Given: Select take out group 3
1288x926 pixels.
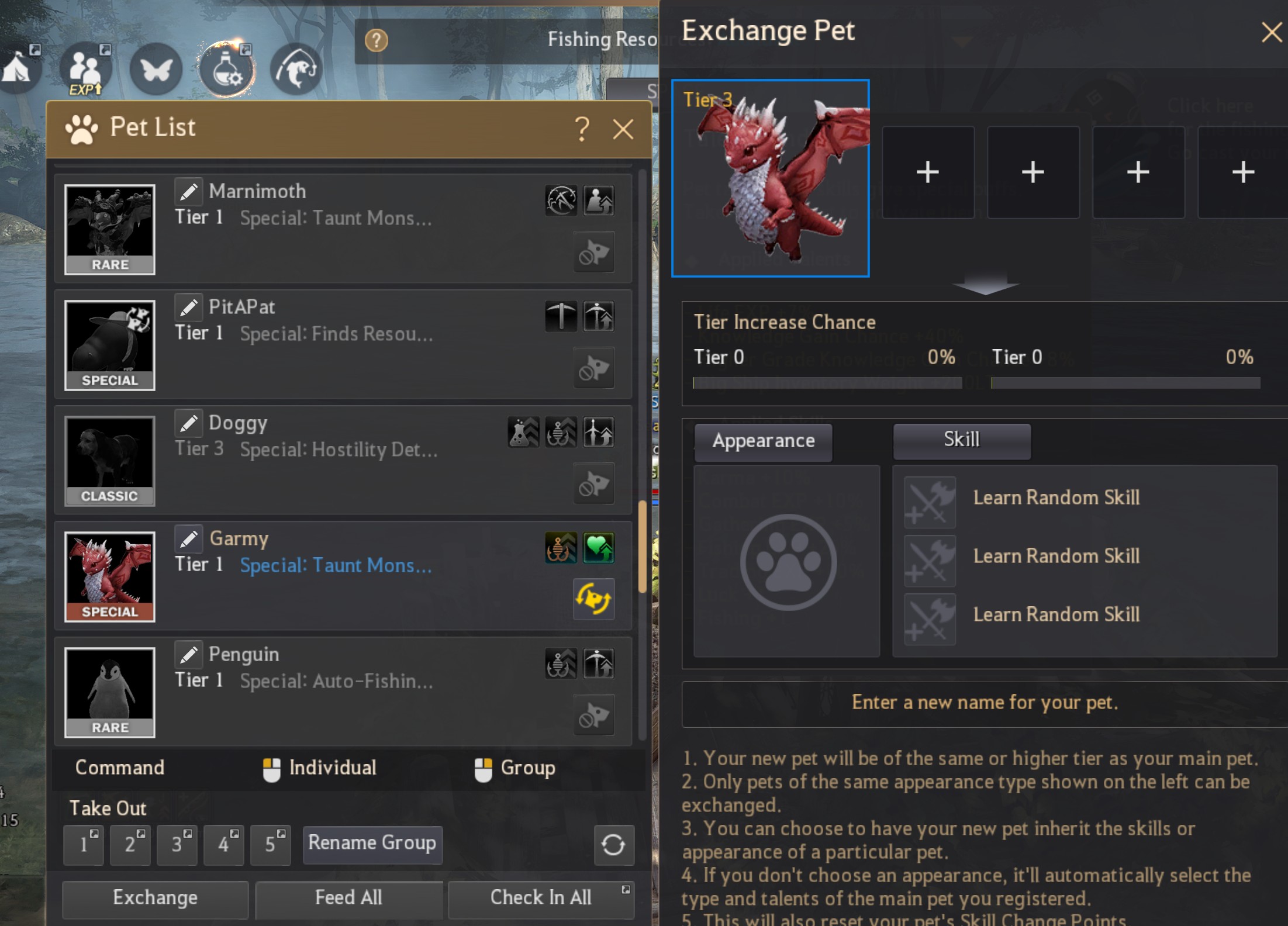Looking at the screenshot, I should 177,845.
